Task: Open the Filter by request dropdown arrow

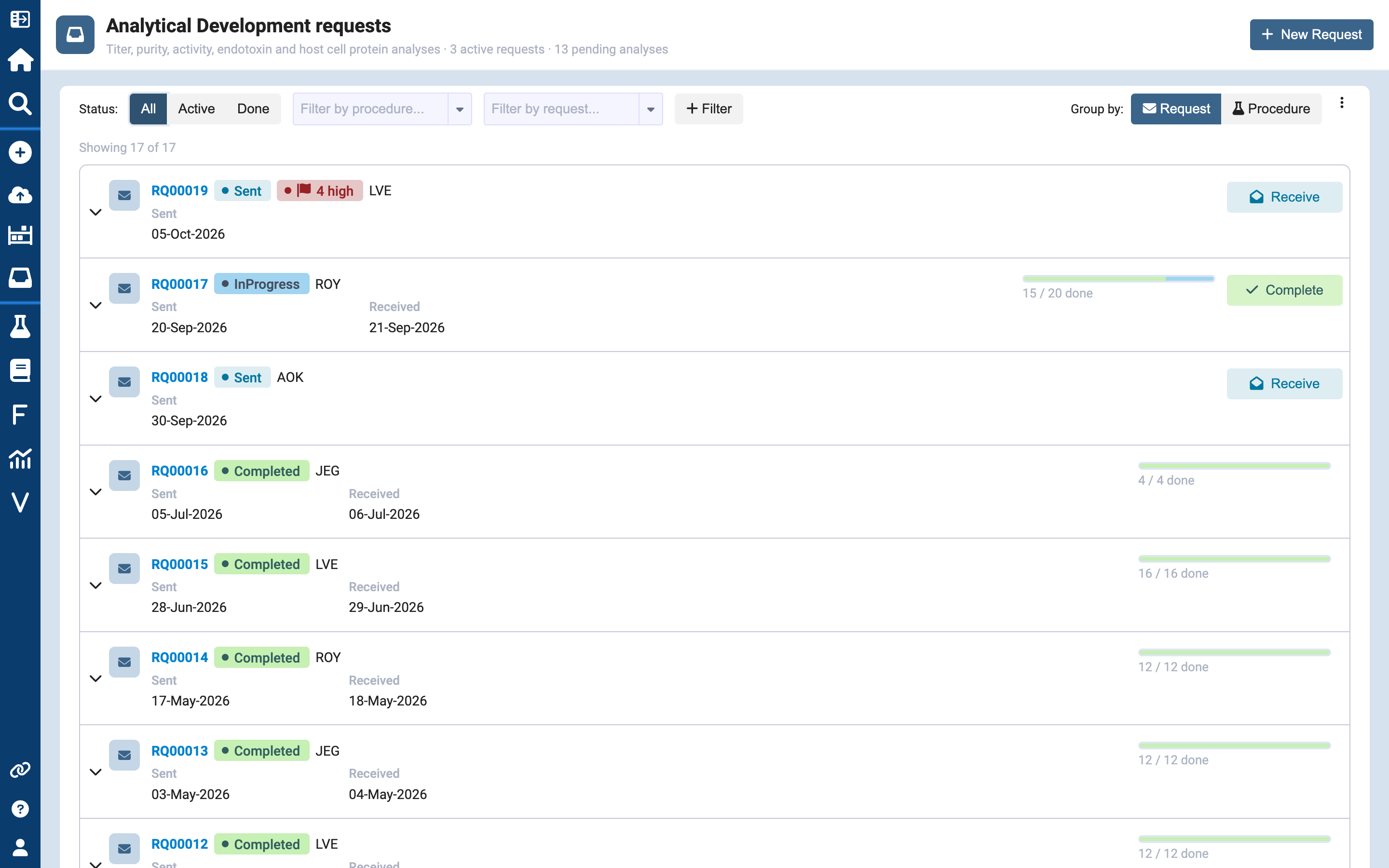Action: pyautogui.click(x=651, y=109)
